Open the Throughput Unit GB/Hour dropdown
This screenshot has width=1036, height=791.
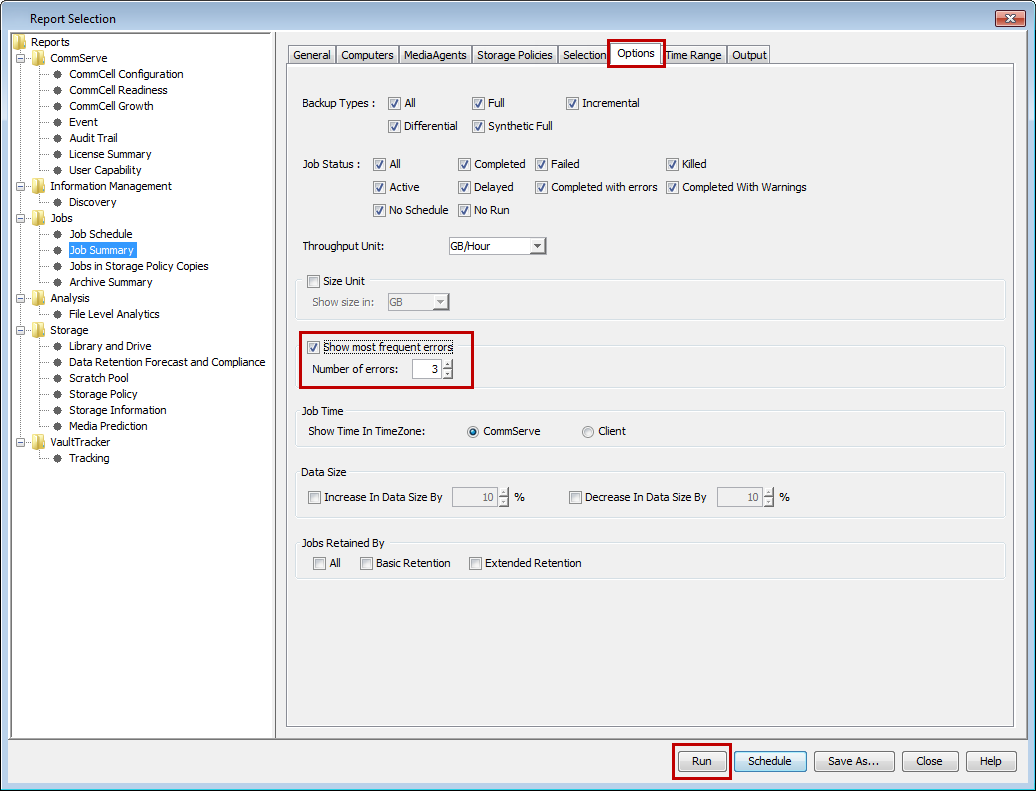click(538, 246)
